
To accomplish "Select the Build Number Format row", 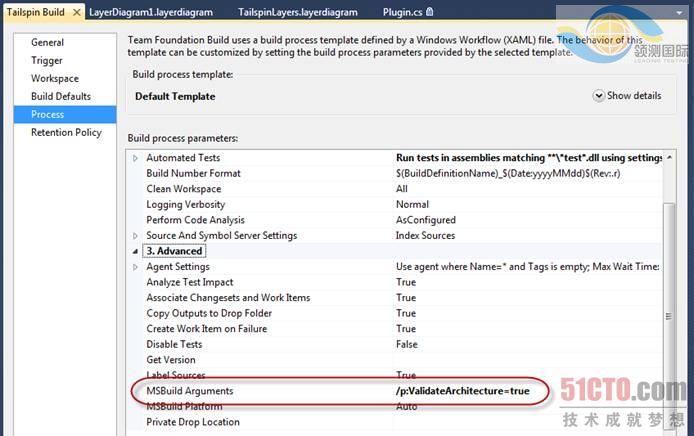I will [x=193, y=174].
